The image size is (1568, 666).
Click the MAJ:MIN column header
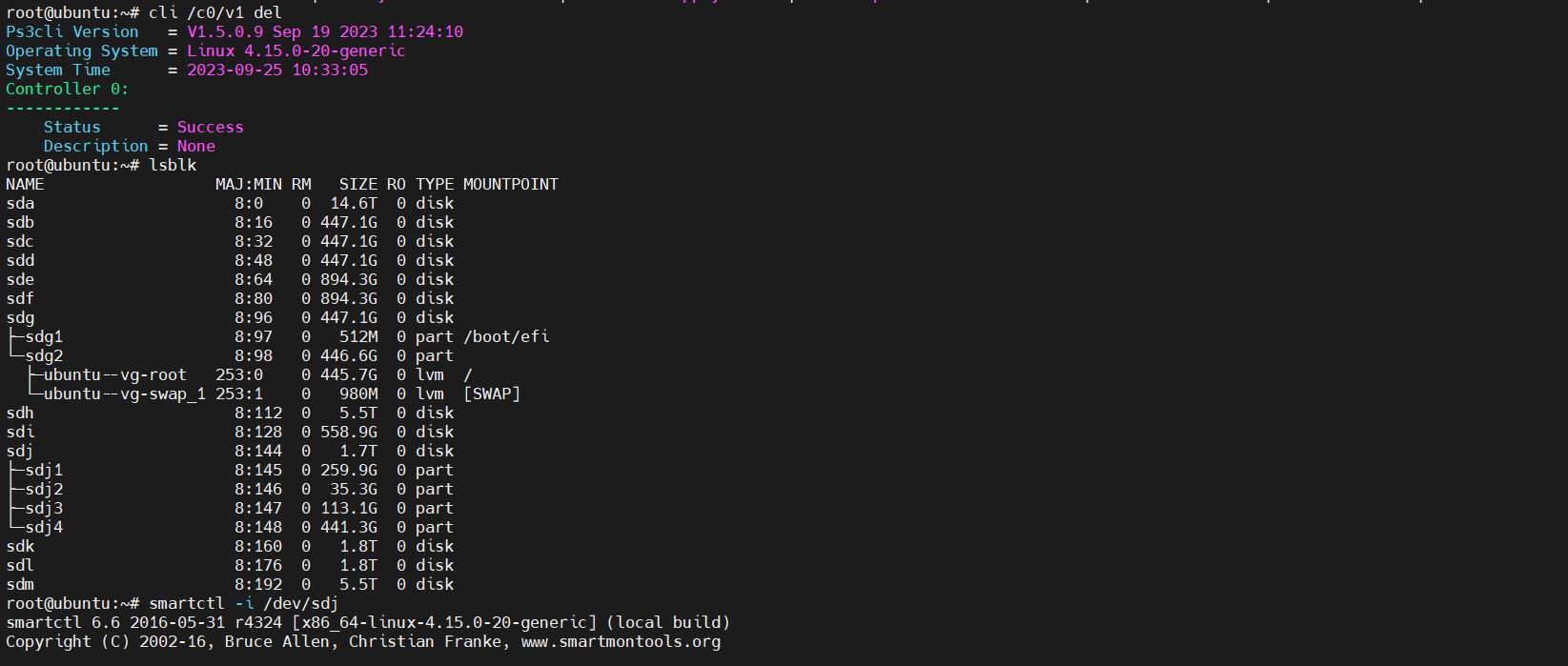coord(249,184)
